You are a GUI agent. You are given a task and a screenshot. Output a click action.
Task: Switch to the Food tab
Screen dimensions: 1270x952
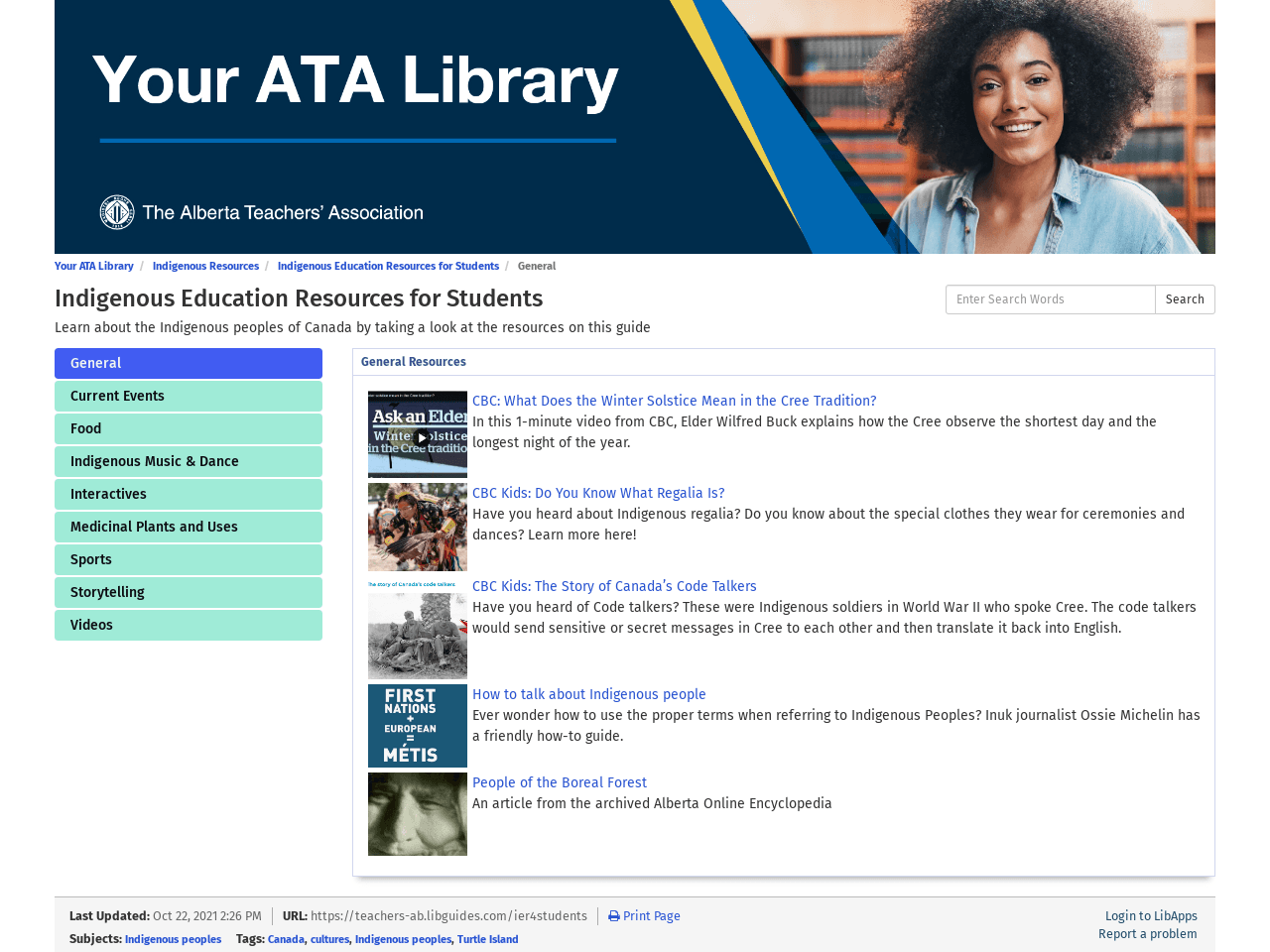(189, 428)
